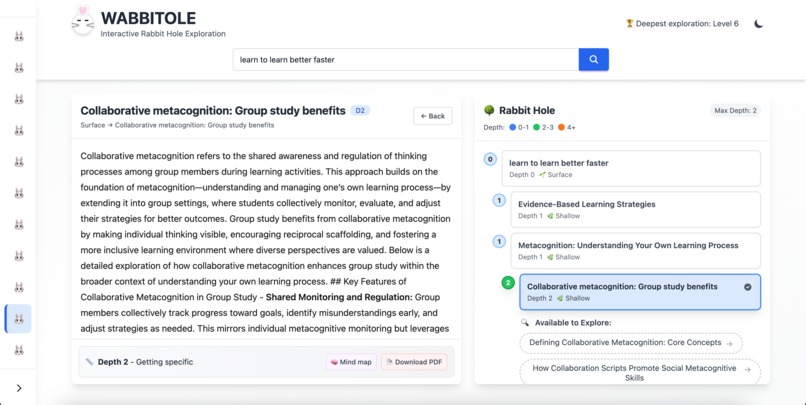Explore 'Defining Collaborative Metacognition: Core Concepts'
Screen dimensions: 806x405
(631, 343)
